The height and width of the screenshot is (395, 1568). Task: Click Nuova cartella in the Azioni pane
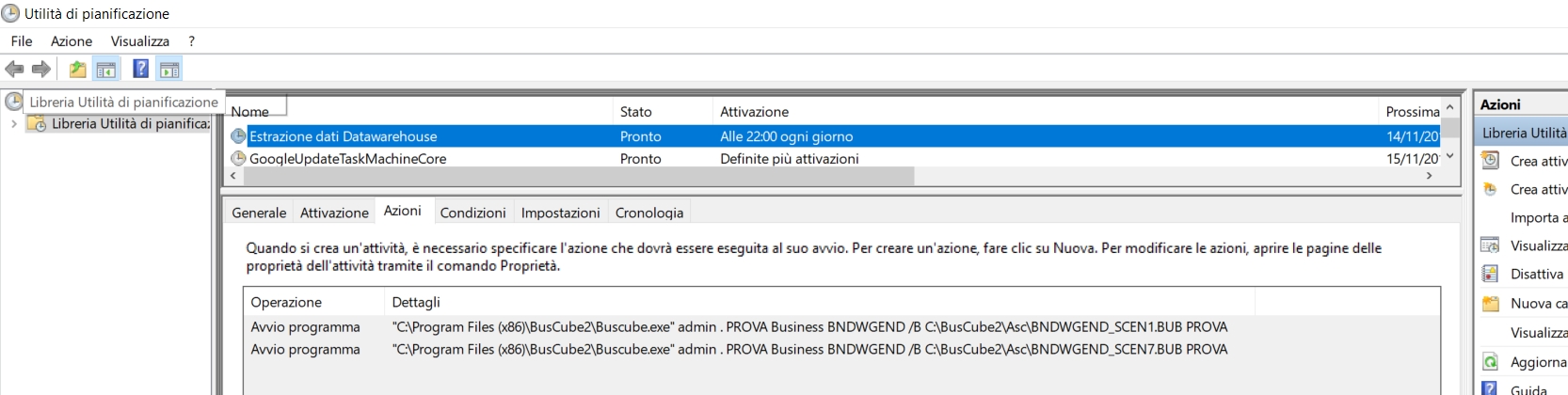[x=1539, y=303]
